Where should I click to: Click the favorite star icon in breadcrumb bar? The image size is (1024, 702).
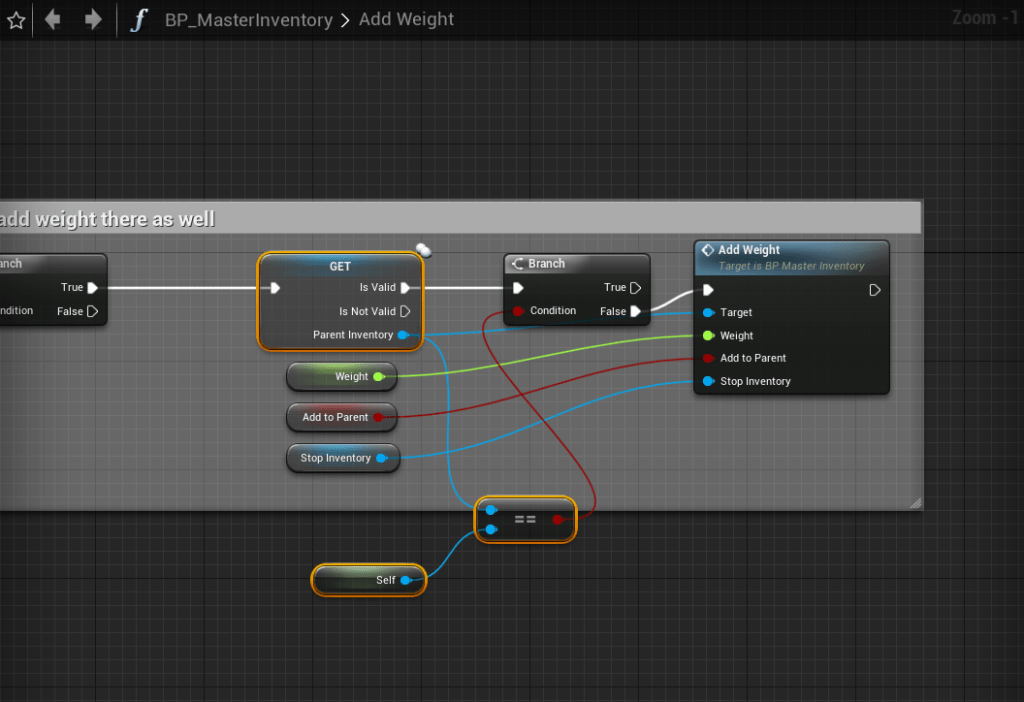pyautogui.click(x=16, y=20)
